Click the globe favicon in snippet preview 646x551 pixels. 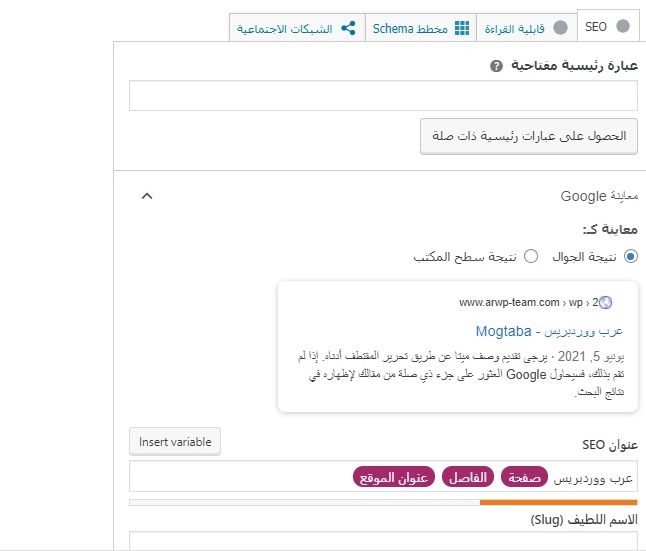click(x=606, y=302)
